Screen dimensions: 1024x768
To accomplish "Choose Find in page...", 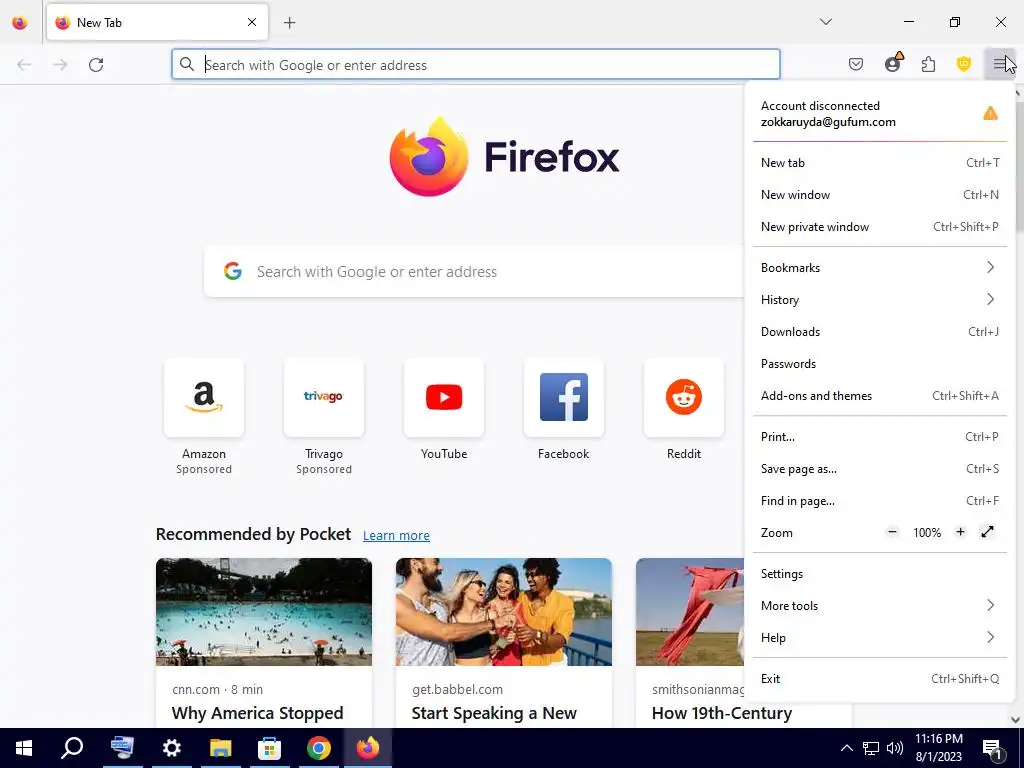I will click(x=880, y=501).
